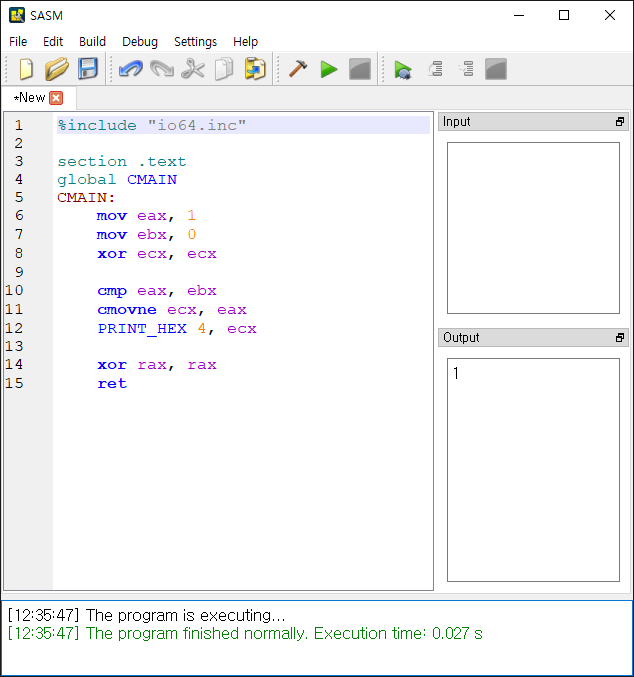Click the debug step into icon

pos(466,69)
